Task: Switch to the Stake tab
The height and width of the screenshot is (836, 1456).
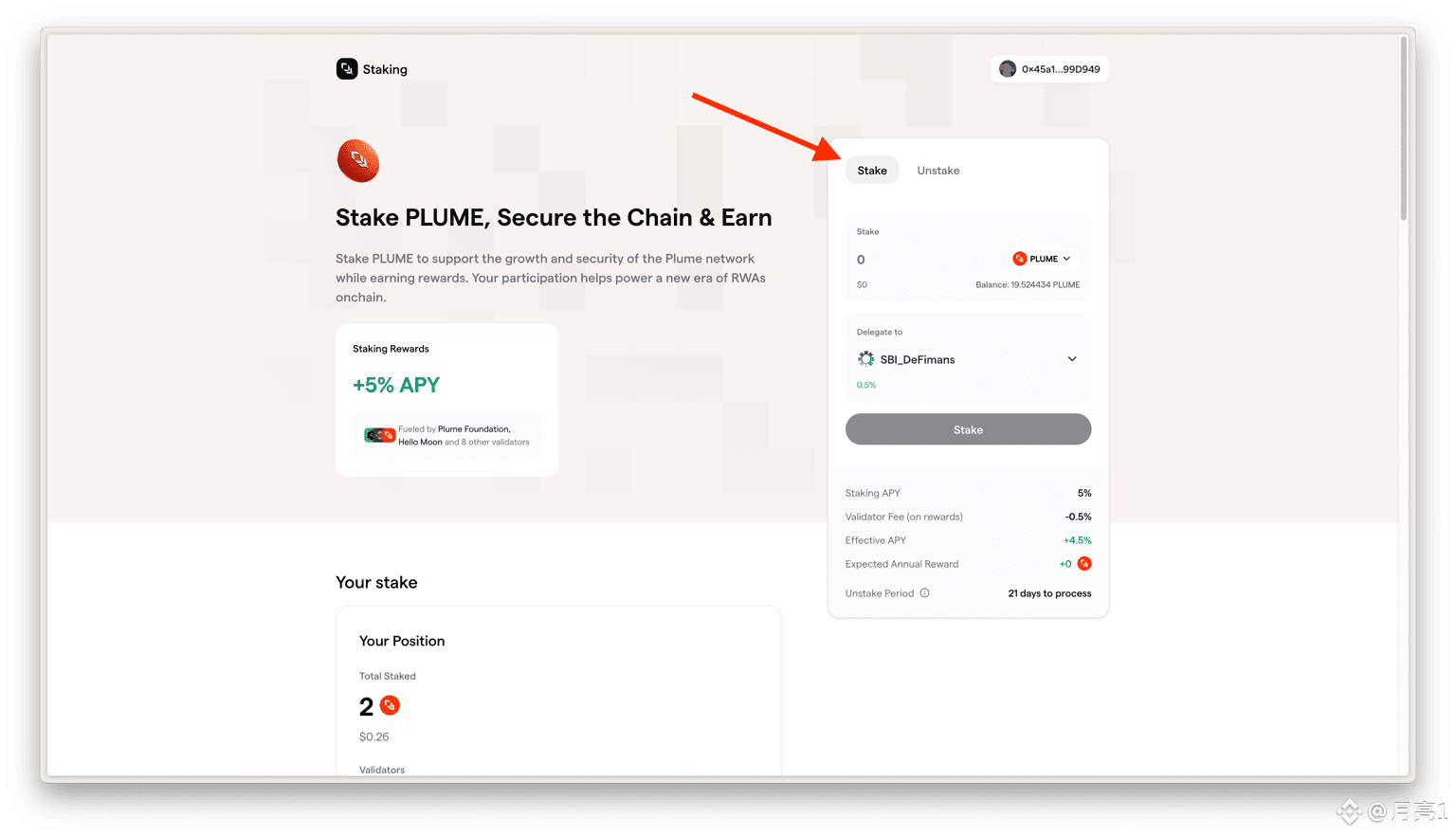Action: tap(872, 171)
